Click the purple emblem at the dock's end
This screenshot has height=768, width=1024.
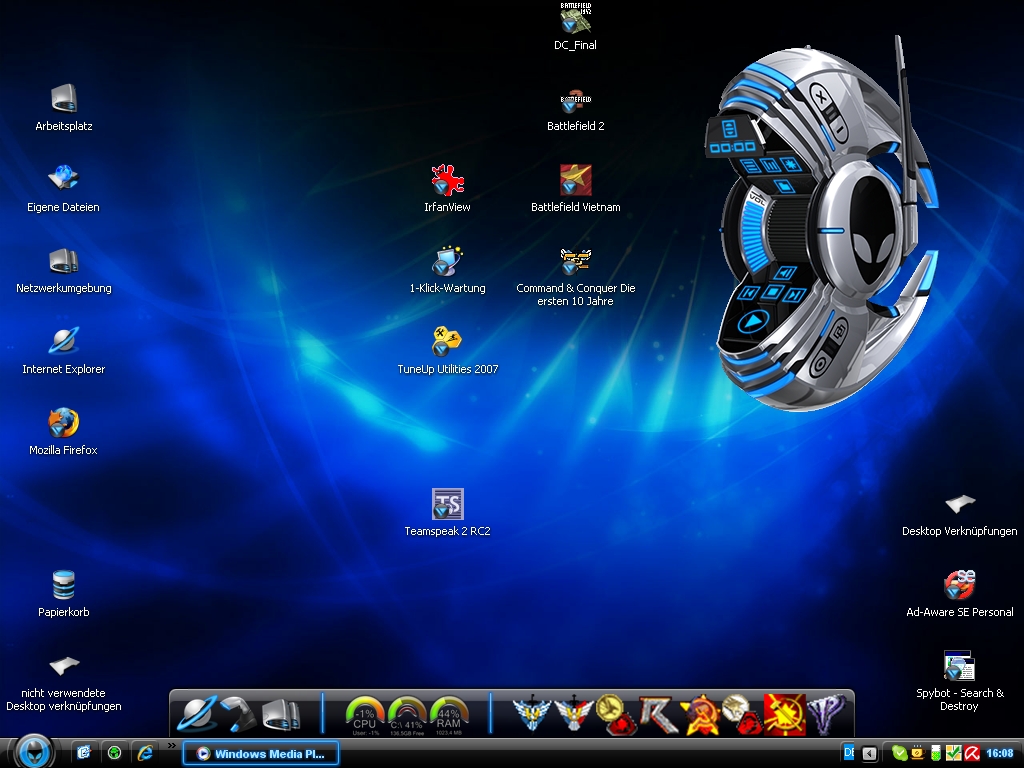click(x=826, y=714)
